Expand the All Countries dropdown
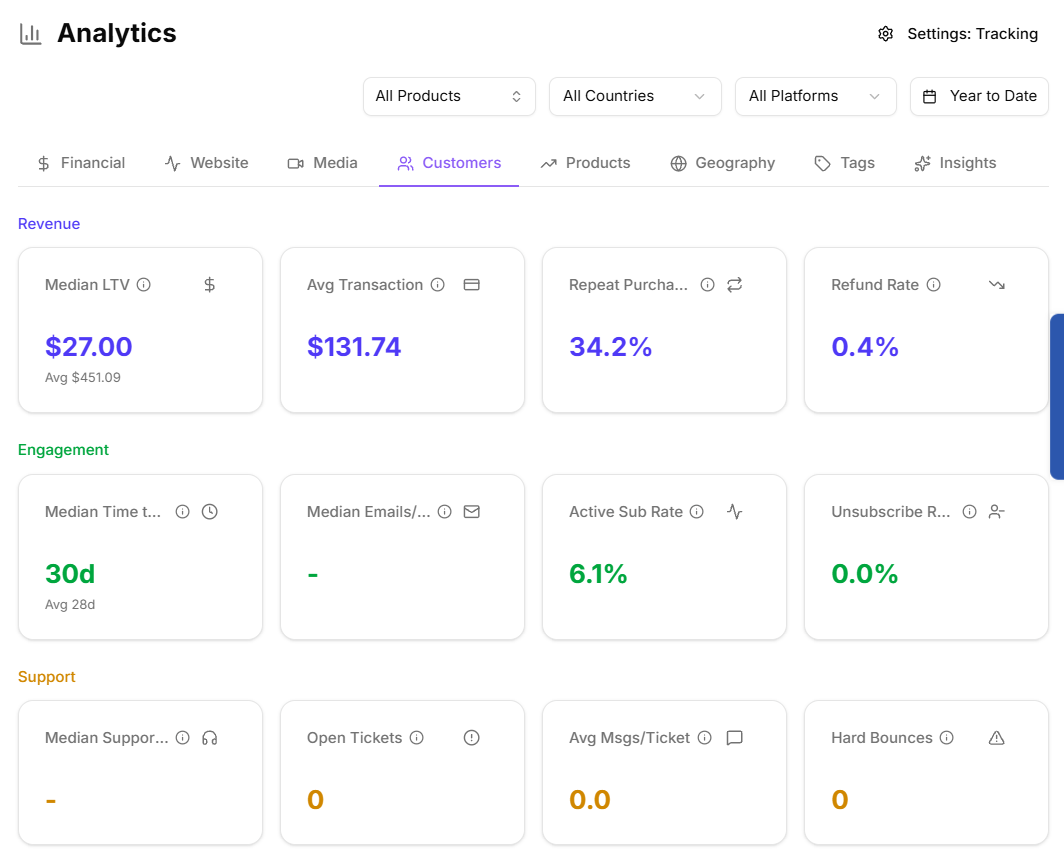 click(635, 96)
